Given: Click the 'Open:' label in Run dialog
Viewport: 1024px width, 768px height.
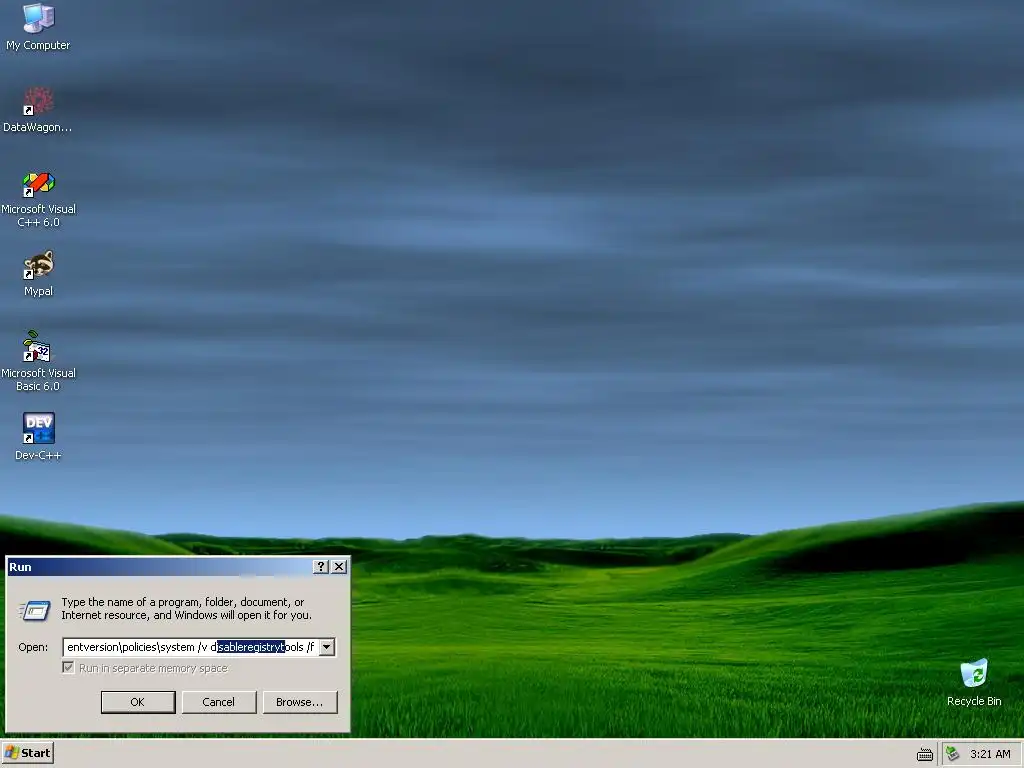Looking at the screenshot, I should pyautogui.click(x=33, y=647).
